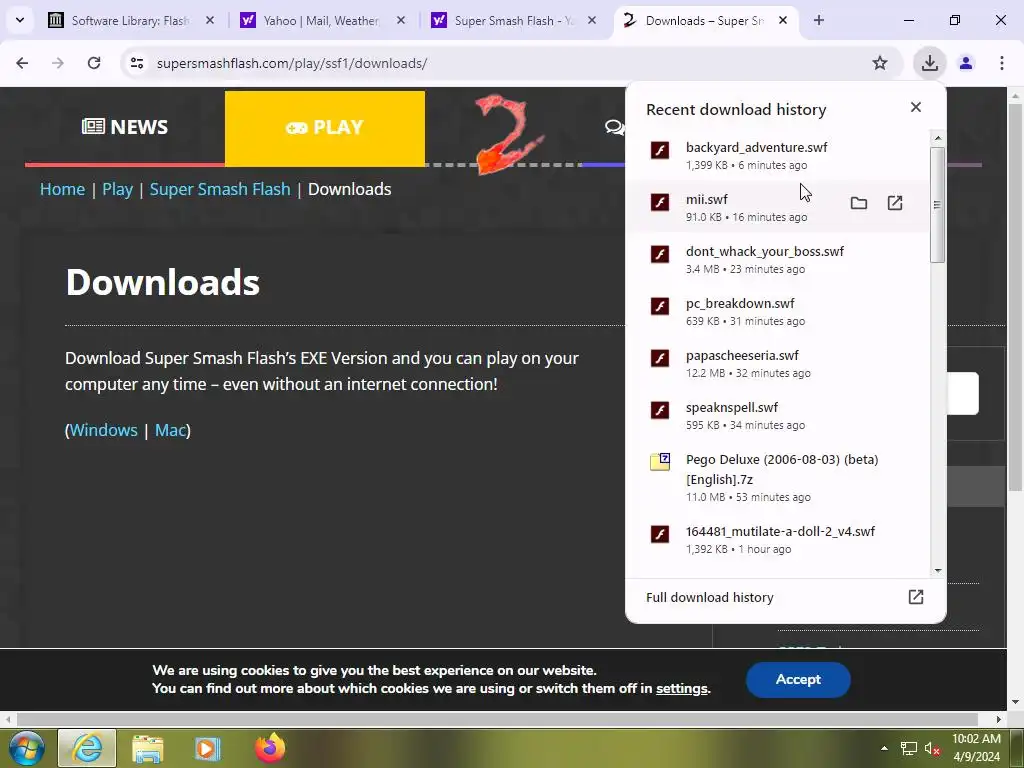Click the Super Smash Flash breadcrumb link

pyautogui.click(x=220, y=189)
